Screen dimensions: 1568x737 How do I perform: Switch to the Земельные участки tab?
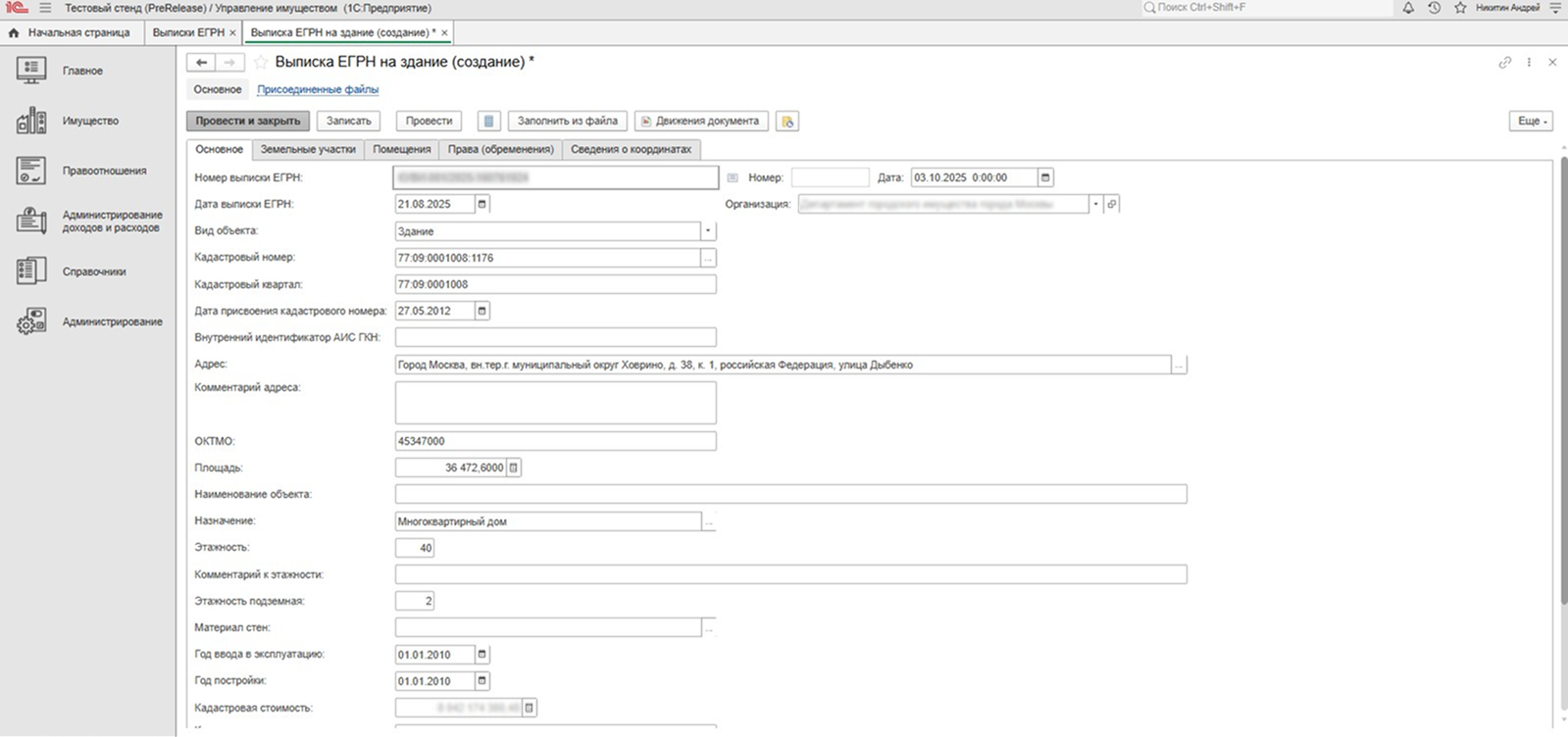(308, 149)
